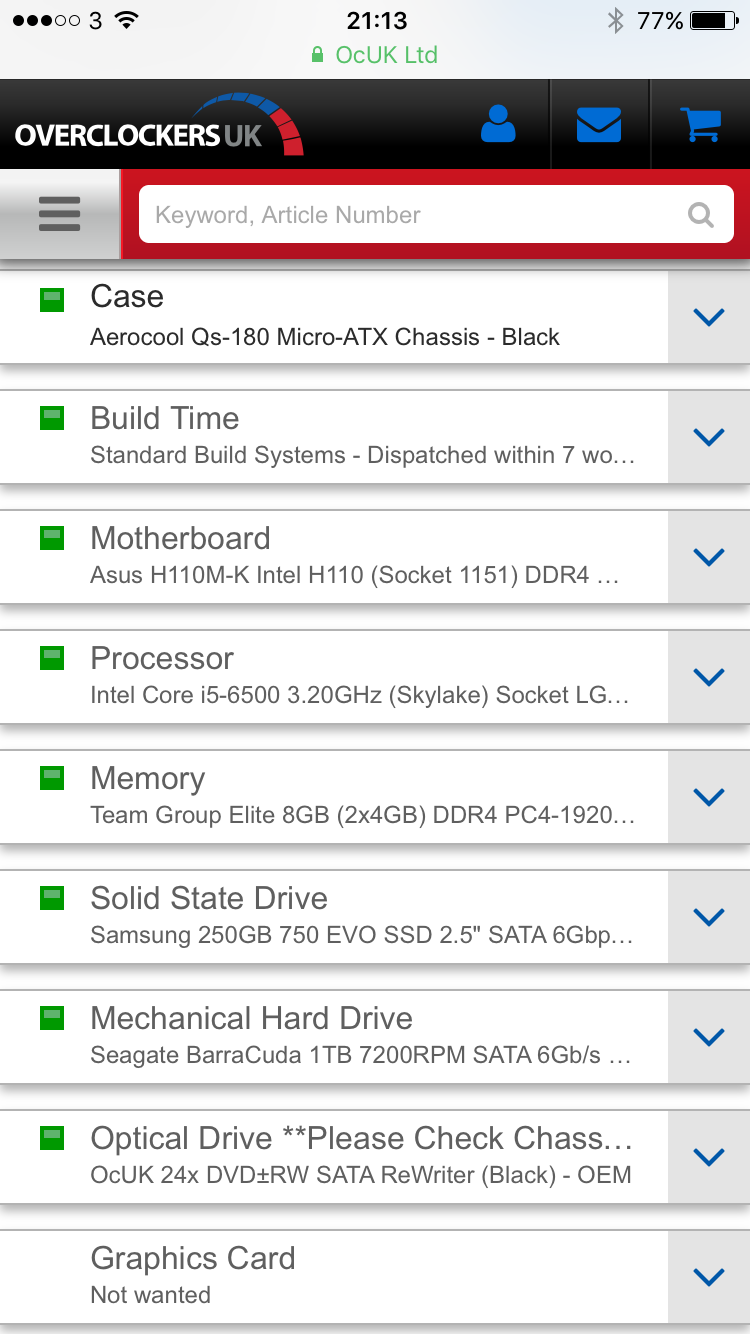
Task: Click the Overclockers UK logo
Action: pyautogui.click(x=158, y=126)
